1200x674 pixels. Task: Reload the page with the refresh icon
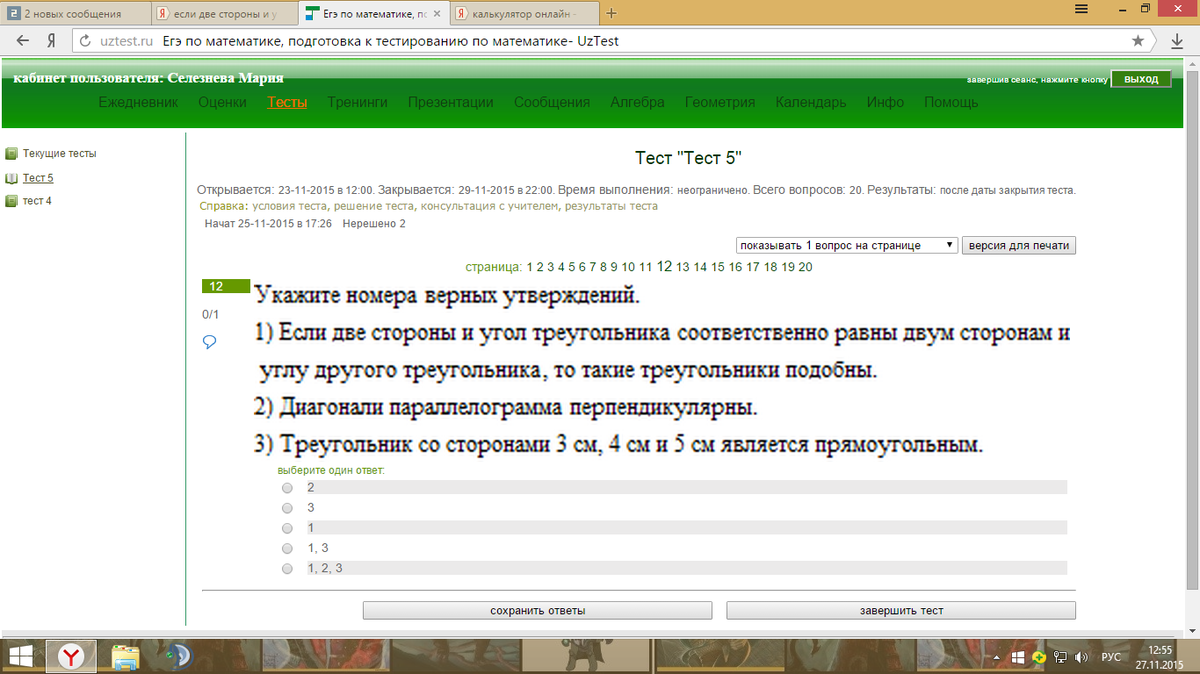(x=87, y=42)
